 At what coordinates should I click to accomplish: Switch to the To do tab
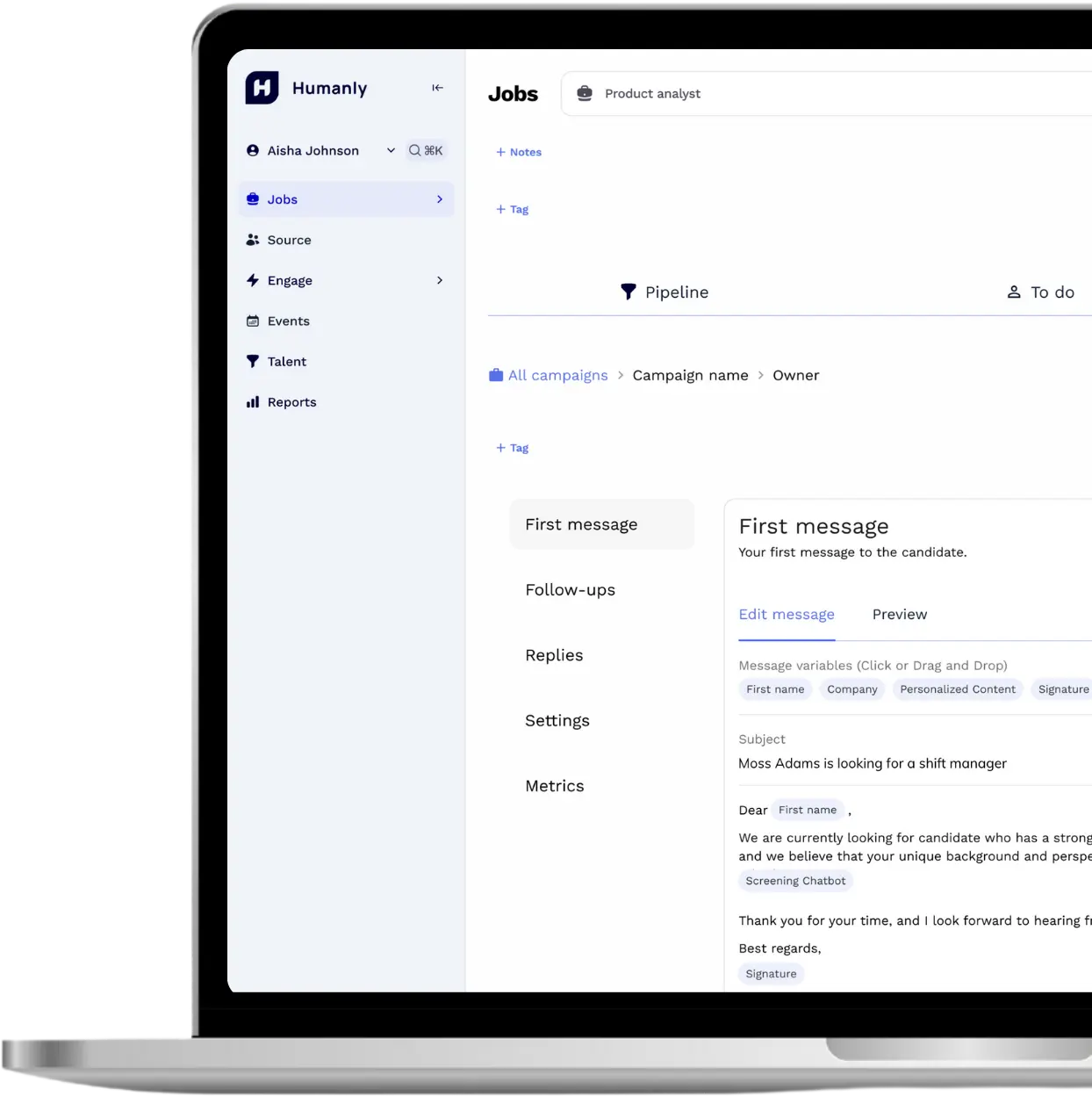pos(1041,292)
